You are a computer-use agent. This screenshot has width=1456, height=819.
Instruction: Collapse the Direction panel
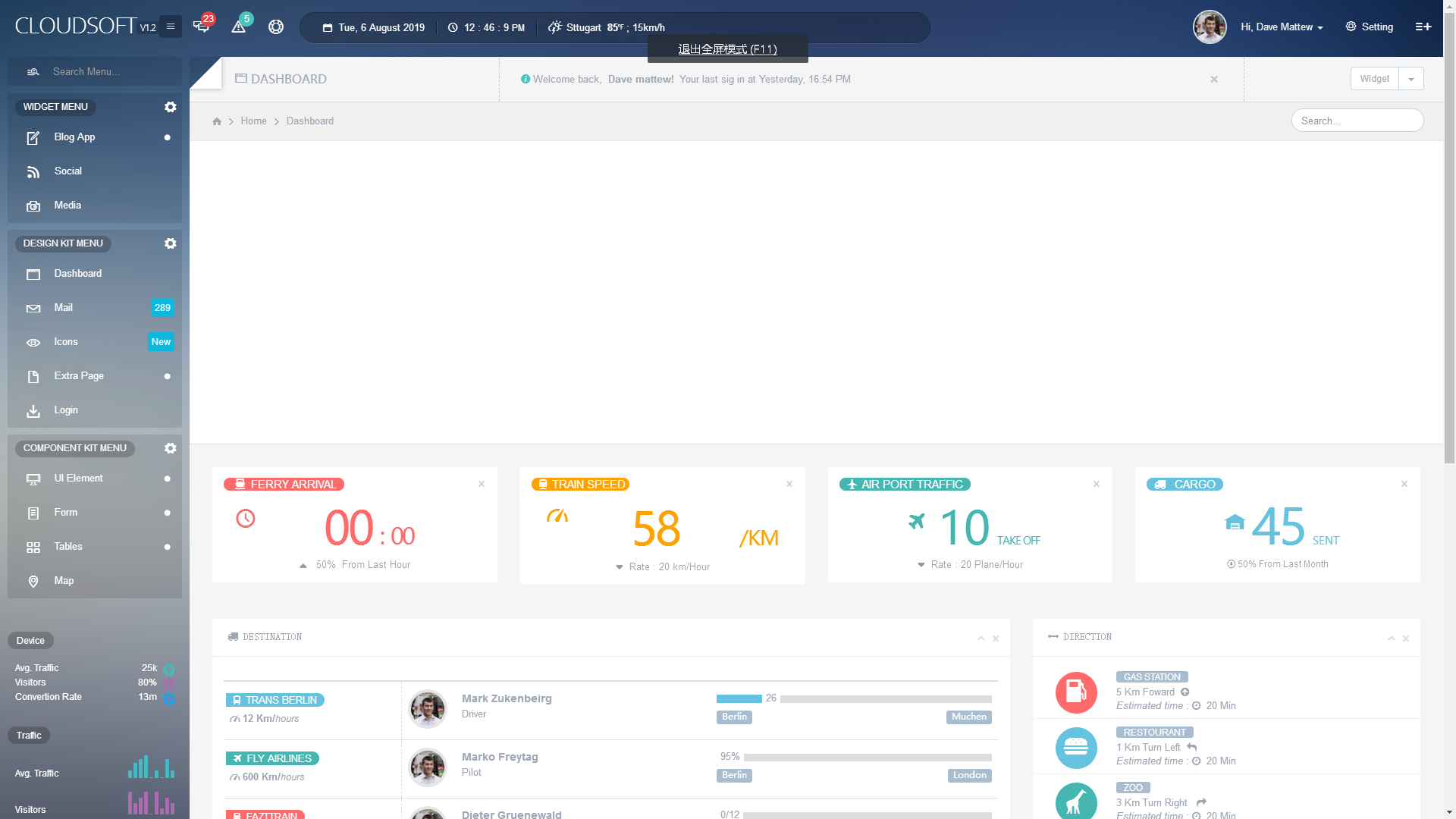pyautogui.click(x=1392, y=639)
